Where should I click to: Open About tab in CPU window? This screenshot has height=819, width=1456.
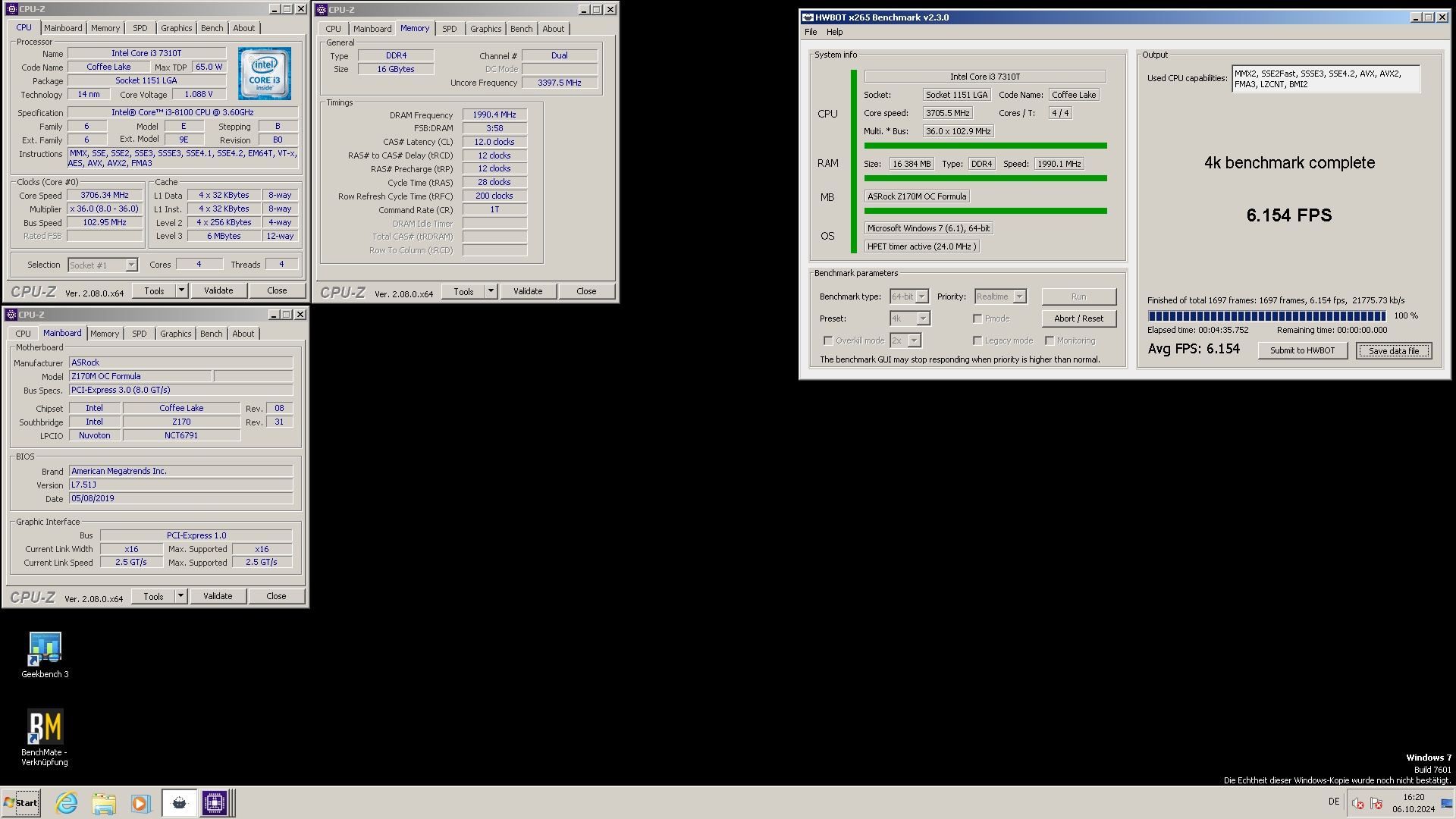[244, 28]
